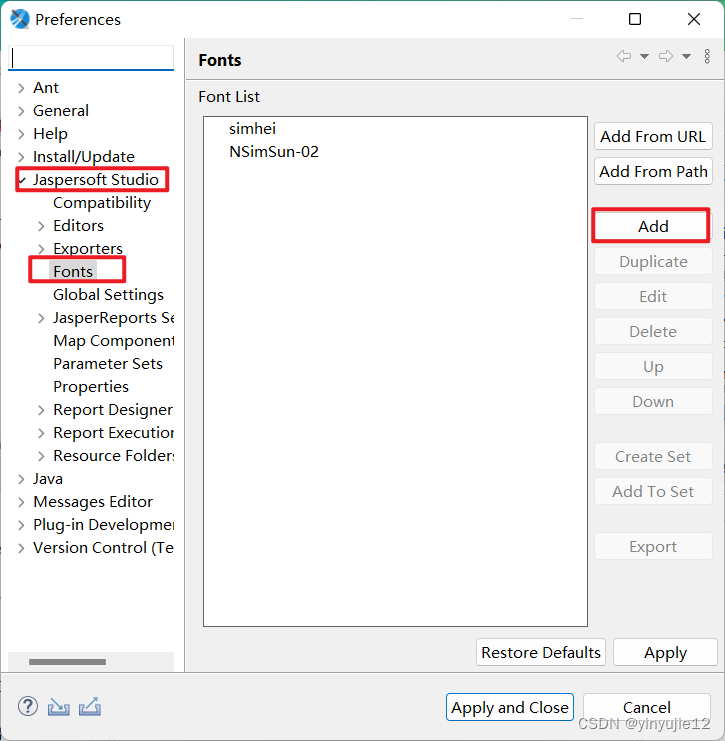Expand the General tree node
The width and height of the screenshot is (725, 741).
[21, 111]
